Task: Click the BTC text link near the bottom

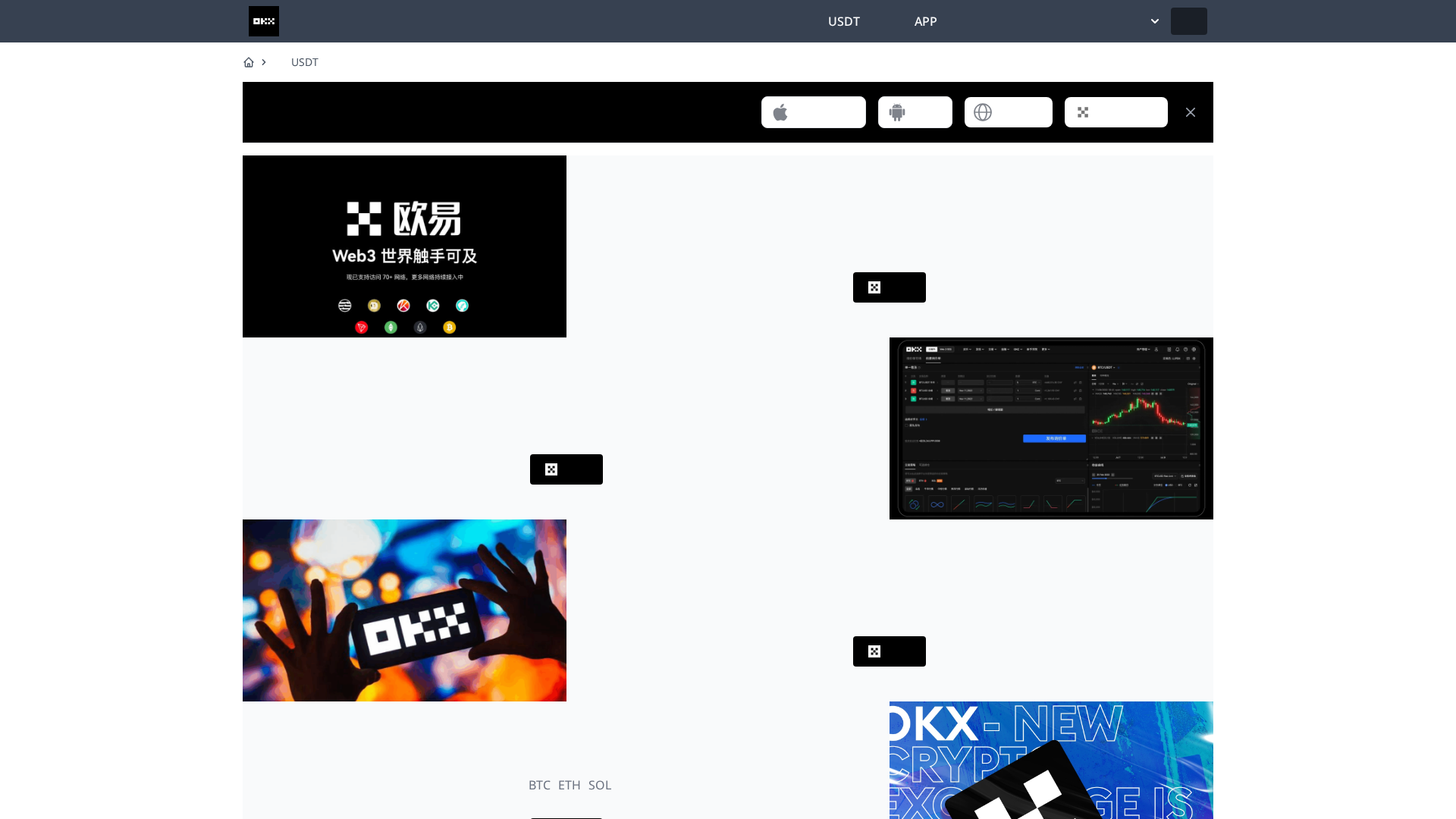Action: click(x=539, y=785)
